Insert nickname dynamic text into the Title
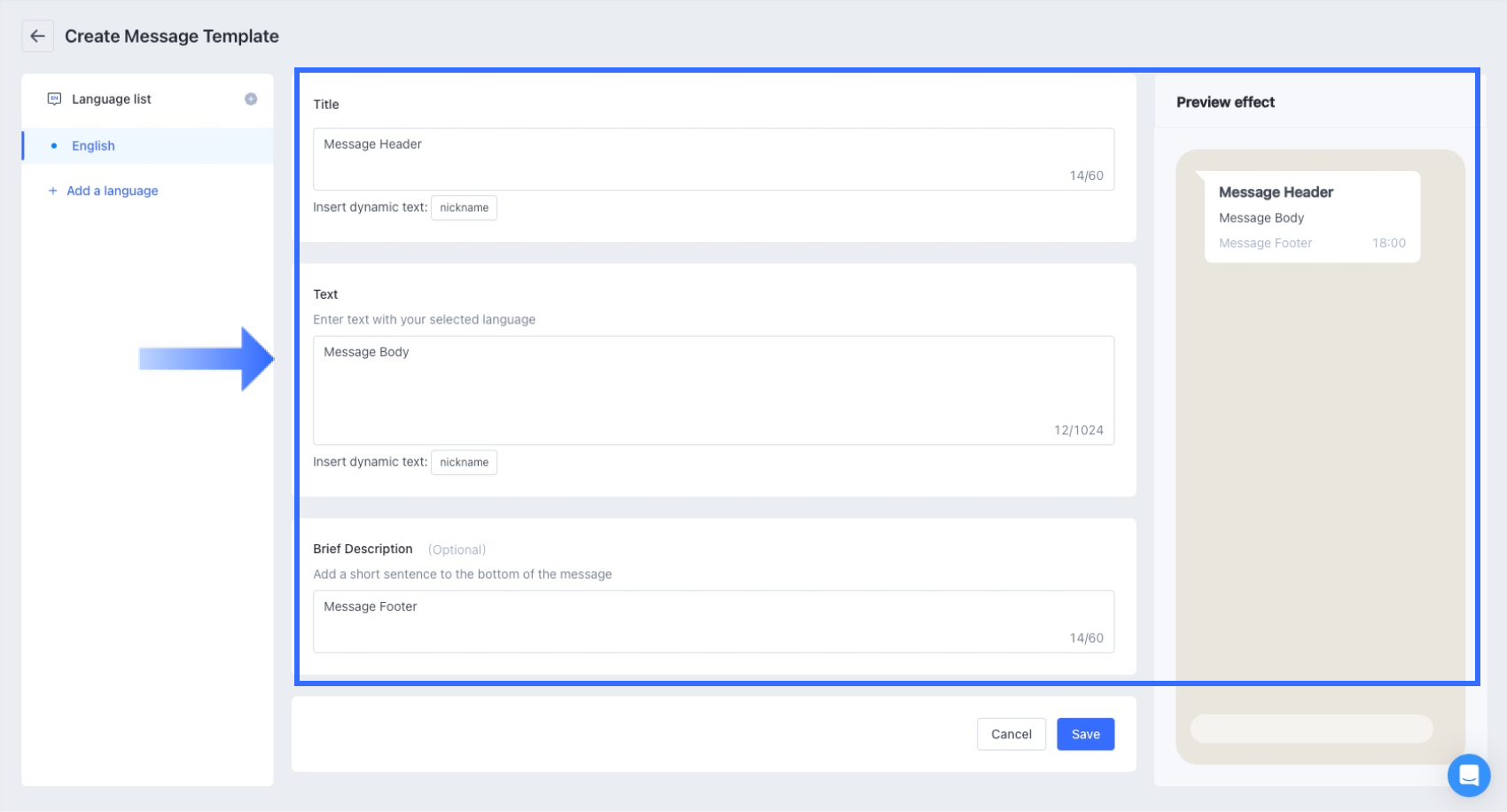 pyautogui.click(x=464, y=207)
